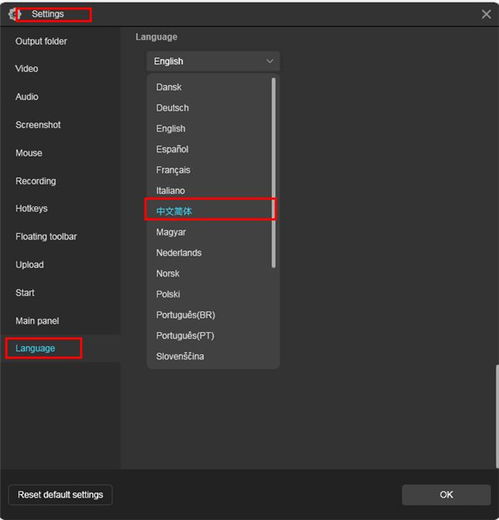This screenshot has width=499, height=520.
Task: Click the settings panel's right-edge scrollbar
Action: [x=497, y=416]
